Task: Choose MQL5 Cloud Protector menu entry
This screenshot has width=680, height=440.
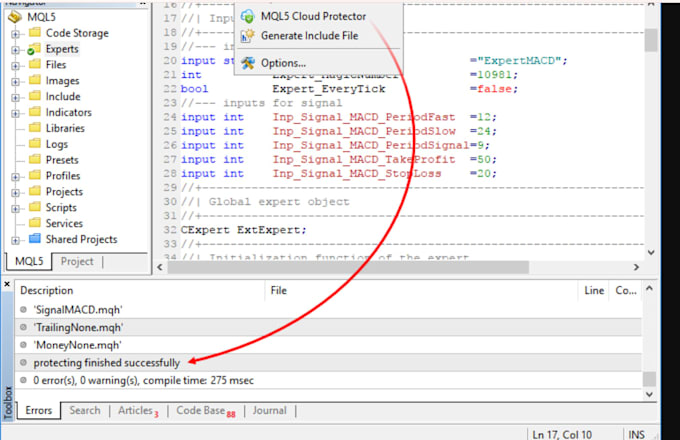Action: pos(318,16)
